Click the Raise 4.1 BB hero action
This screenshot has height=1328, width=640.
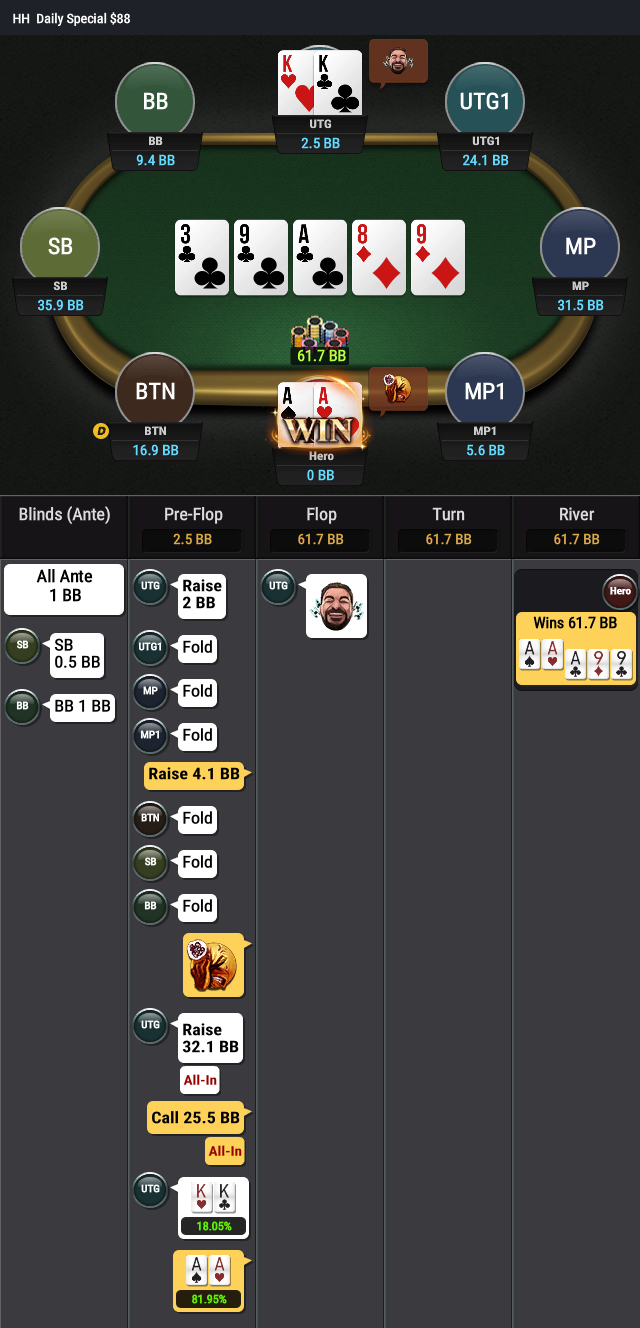[x=196, y=774]
